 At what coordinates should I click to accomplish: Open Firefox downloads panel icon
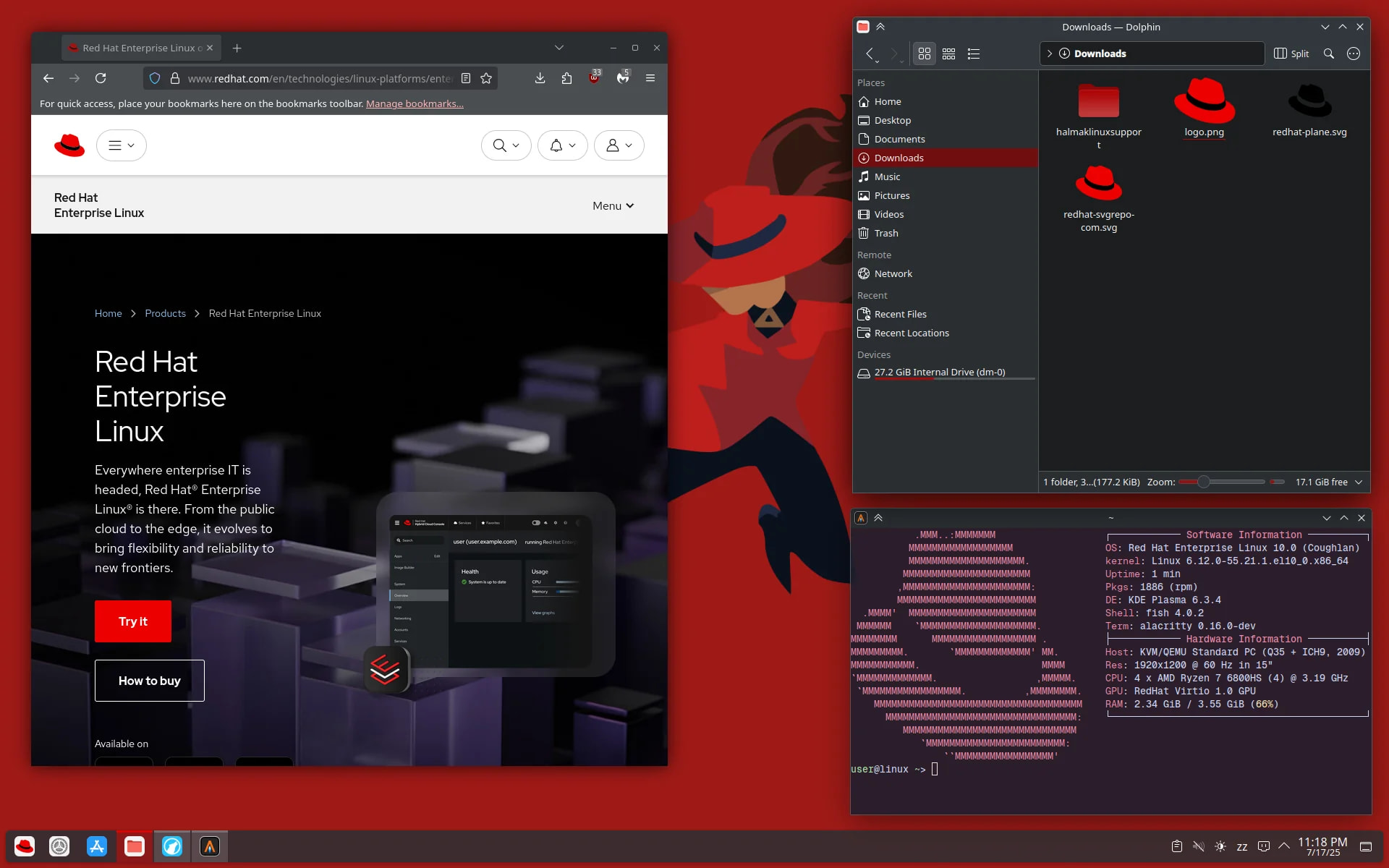click(x=540, y=78)
